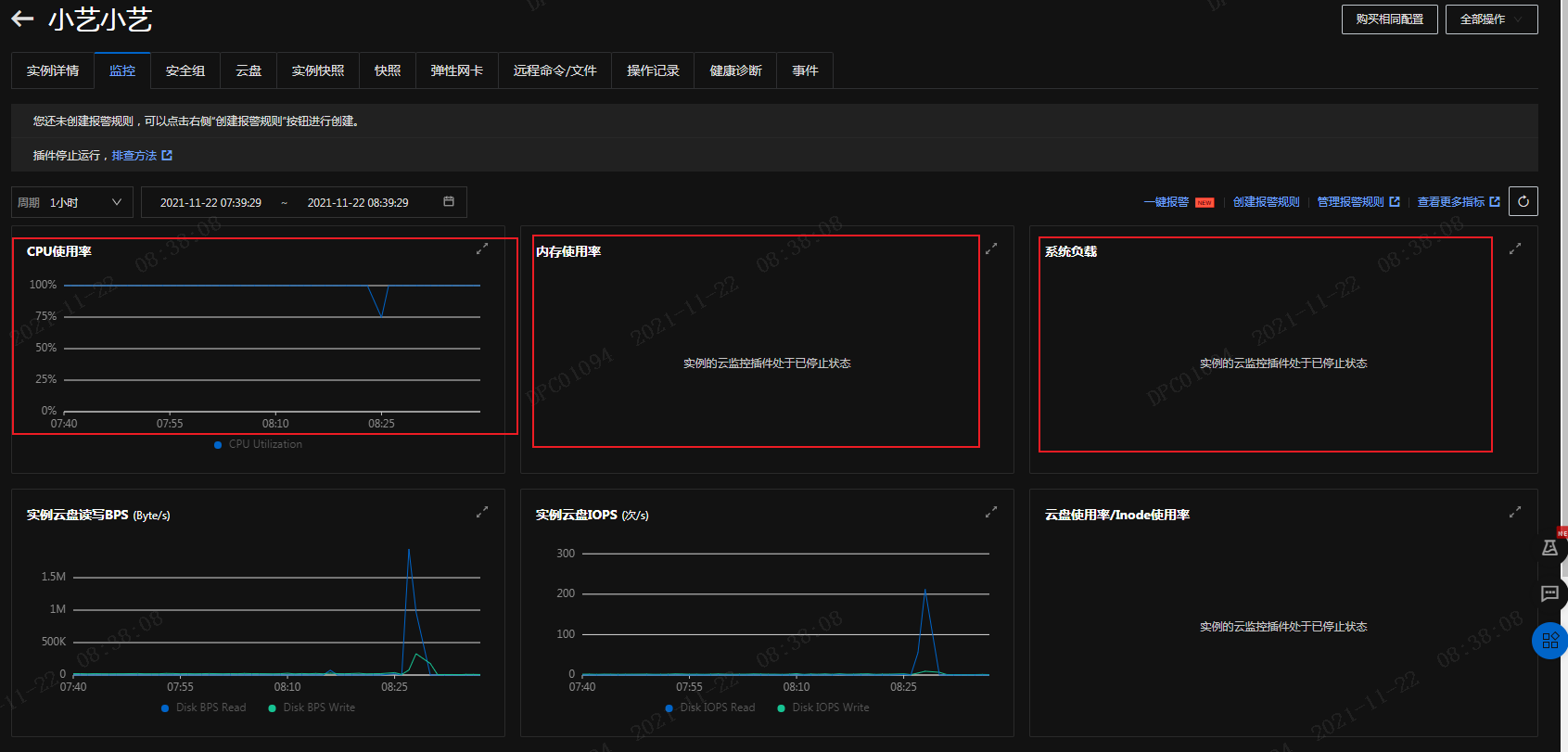1568x752 pixels.
Task: Click the refresh icon button
Action: tap(1523, 201)
